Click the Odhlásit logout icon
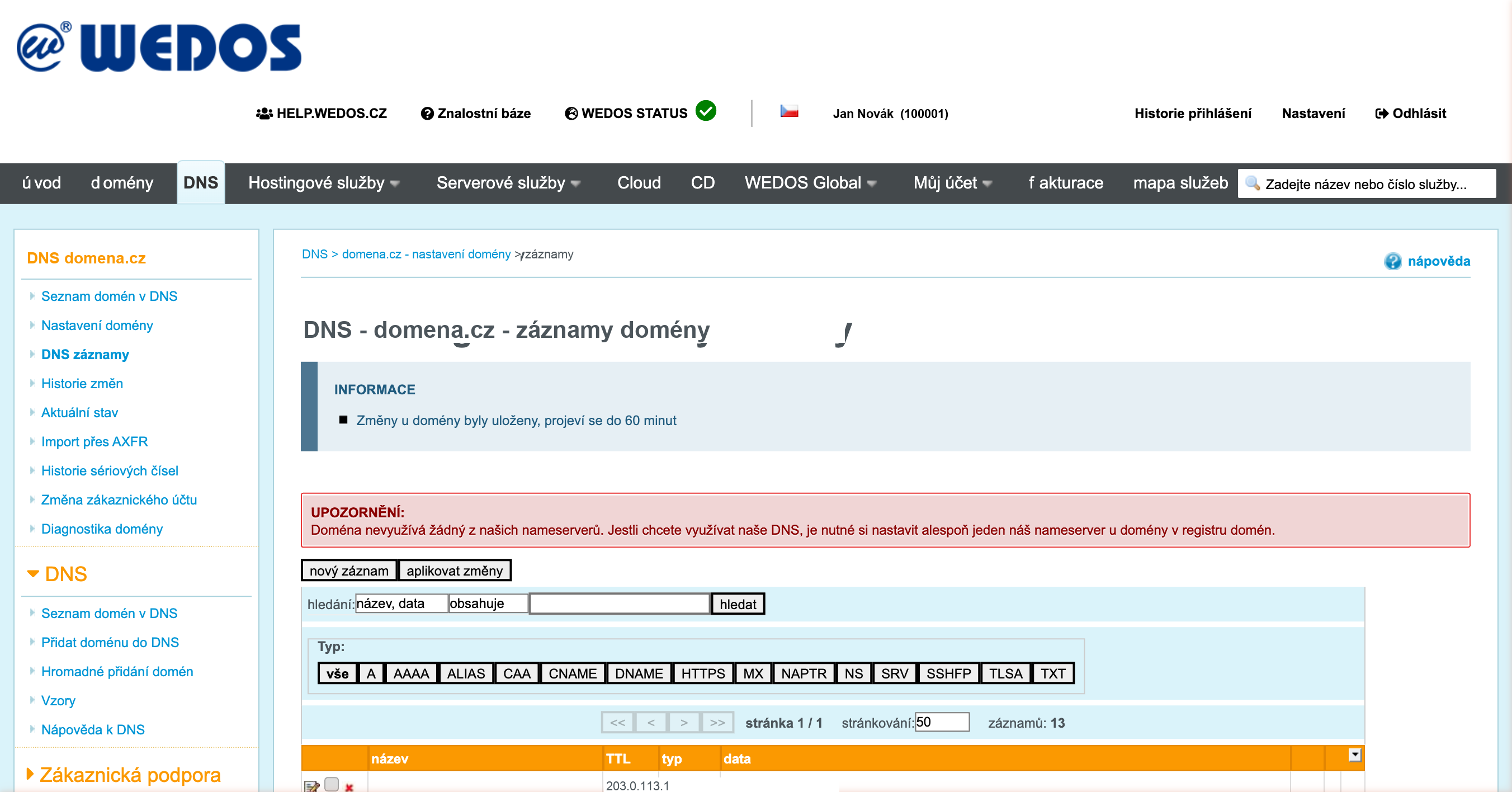 1381,114
